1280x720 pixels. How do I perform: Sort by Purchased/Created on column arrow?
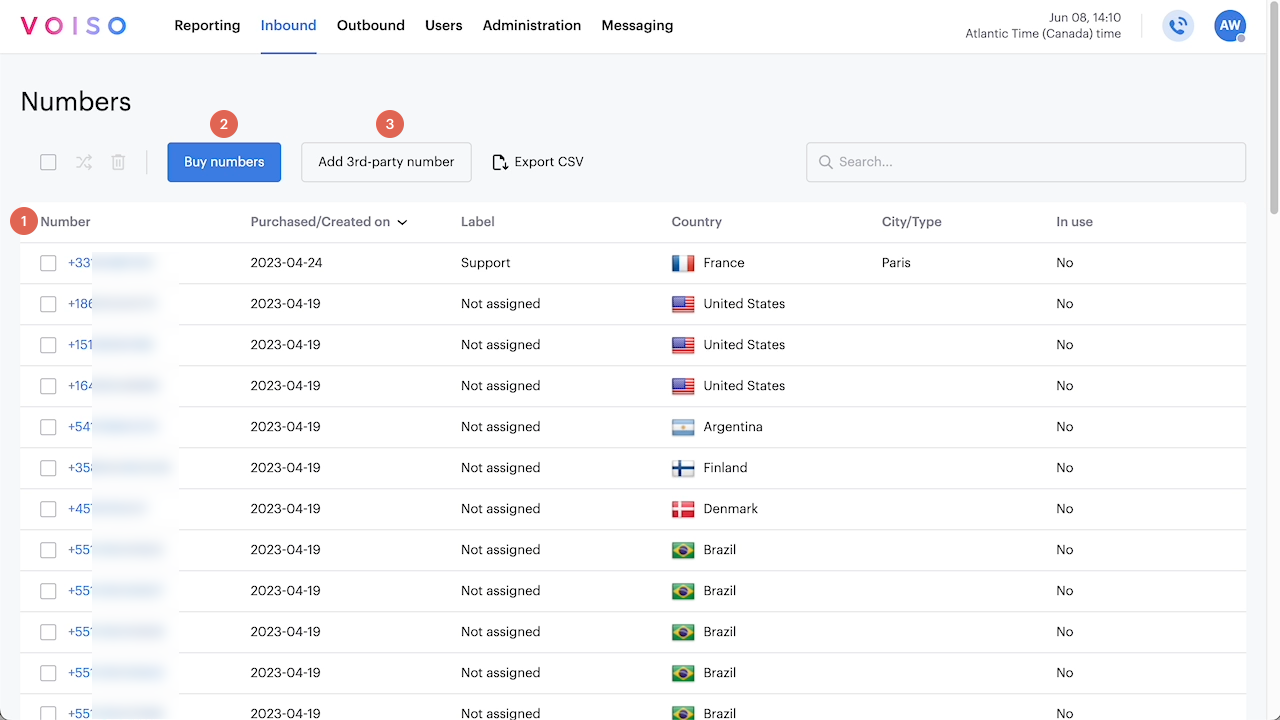point(402,223)
